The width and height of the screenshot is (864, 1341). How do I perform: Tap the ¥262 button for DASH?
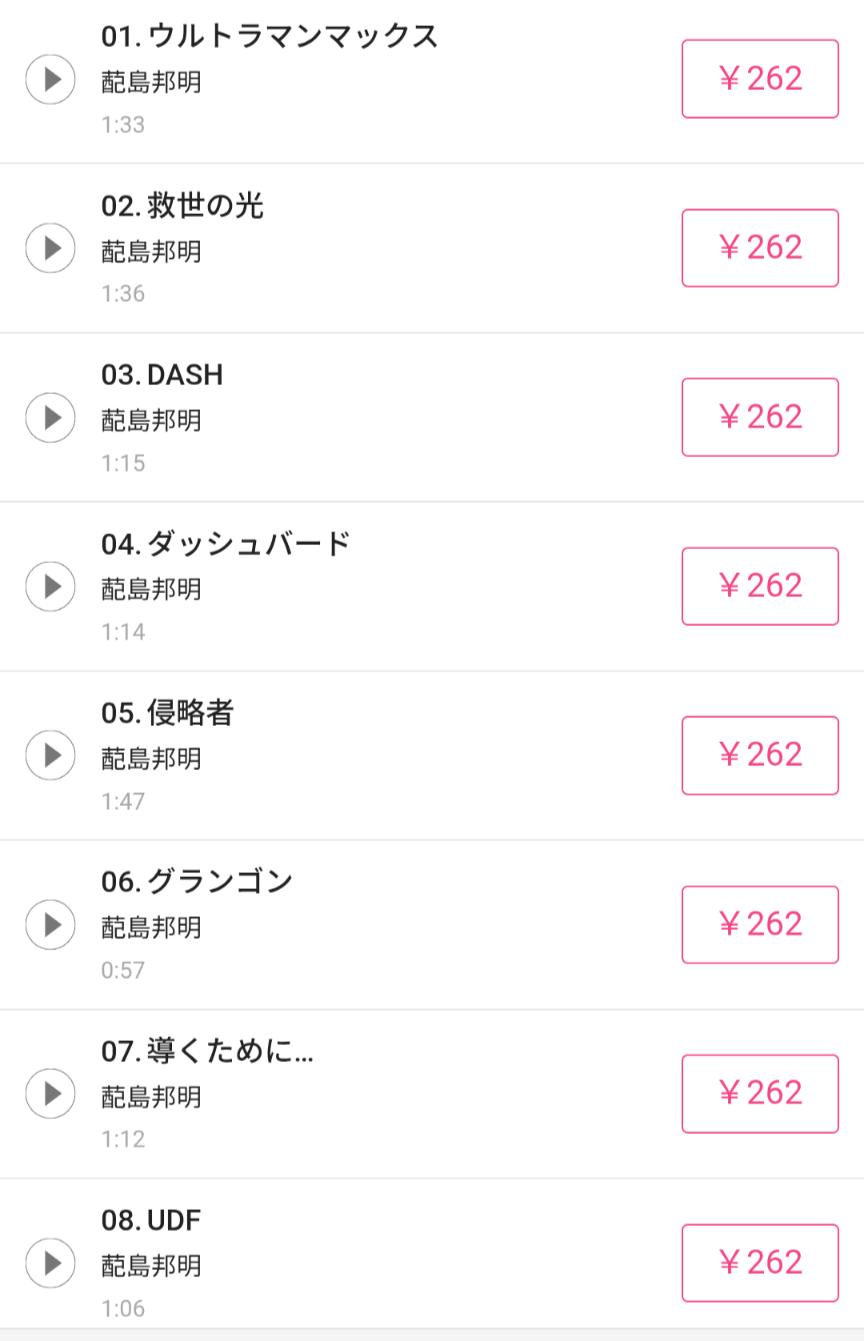[x=760, y=417]
